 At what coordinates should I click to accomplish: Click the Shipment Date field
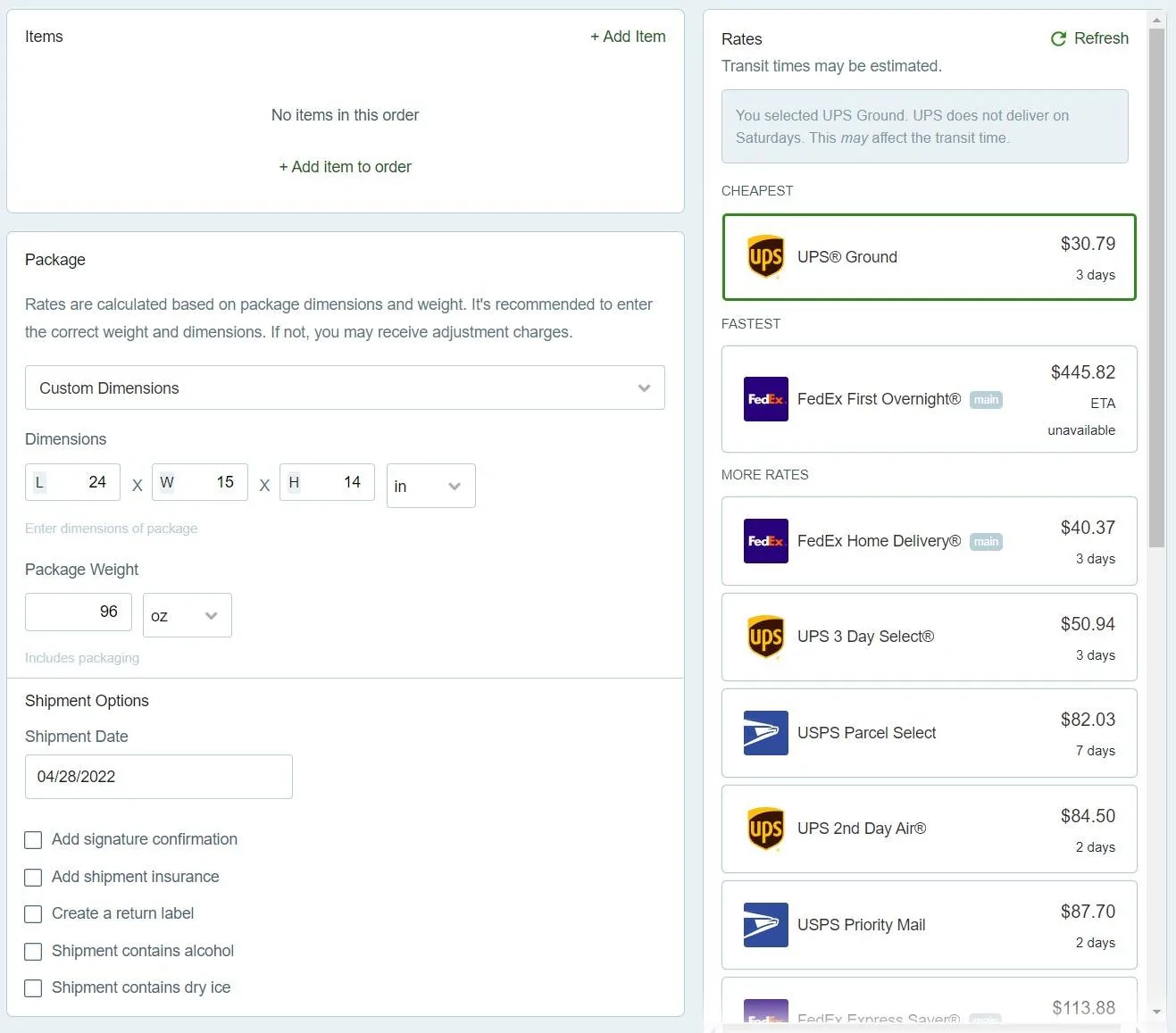click(159, 777)
